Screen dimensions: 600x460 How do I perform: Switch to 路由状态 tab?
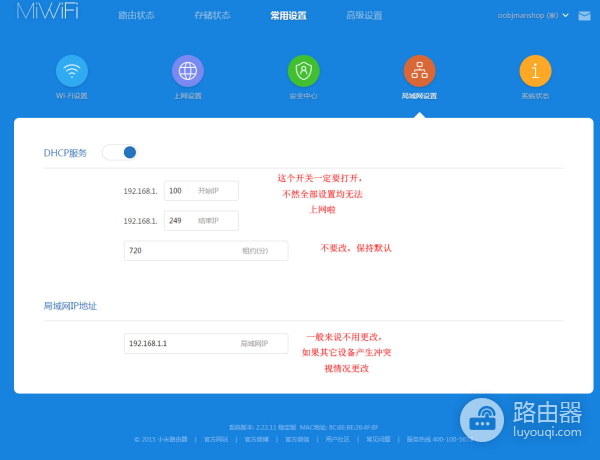[x=135, y=16]
